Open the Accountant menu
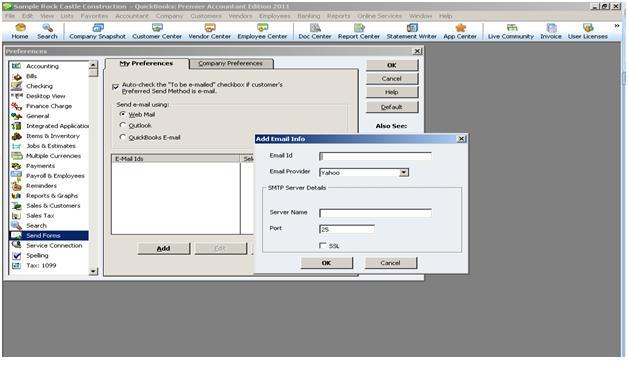The height and width of the screenshot is (368, 628). [x=132, y=16]
